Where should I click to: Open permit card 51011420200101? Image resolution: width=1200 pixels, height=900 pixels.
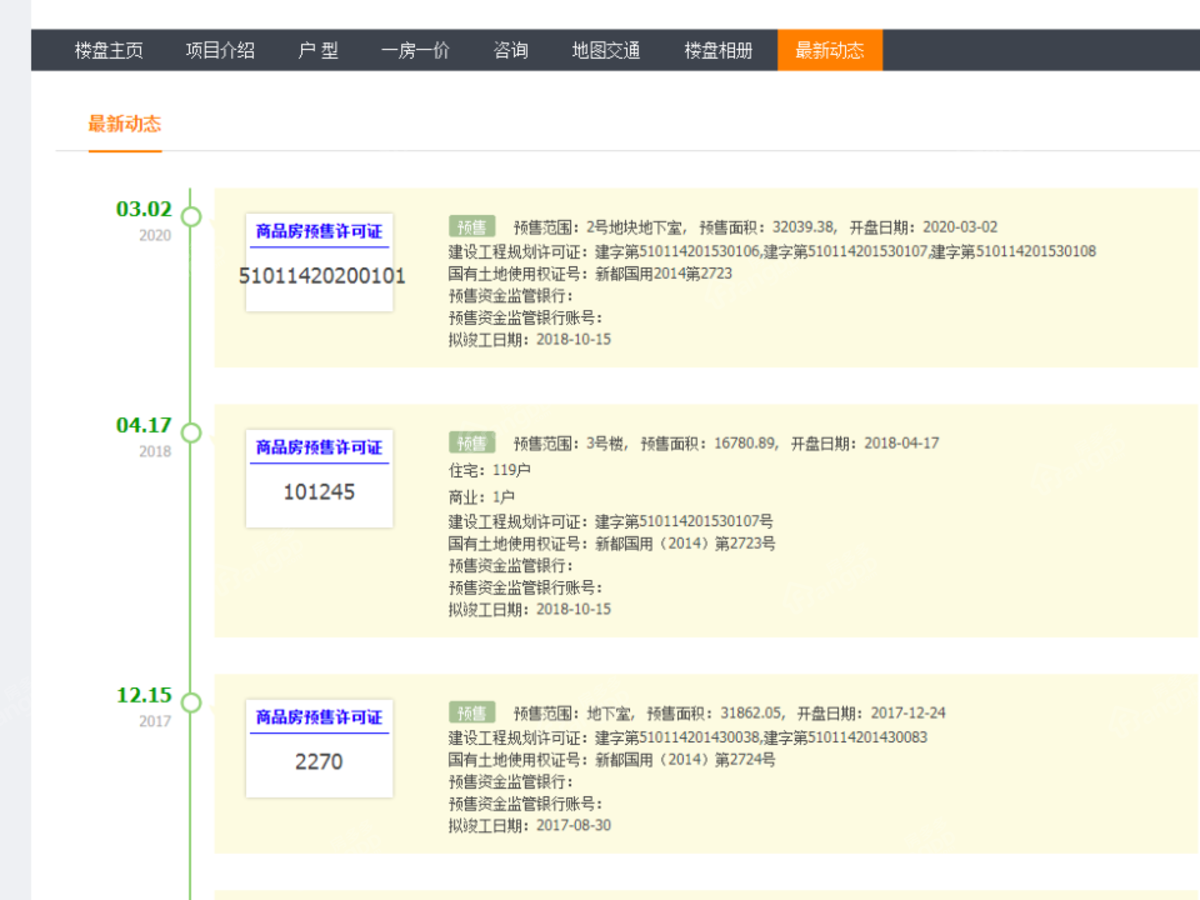pyautogui.click(x=319, y=262)
